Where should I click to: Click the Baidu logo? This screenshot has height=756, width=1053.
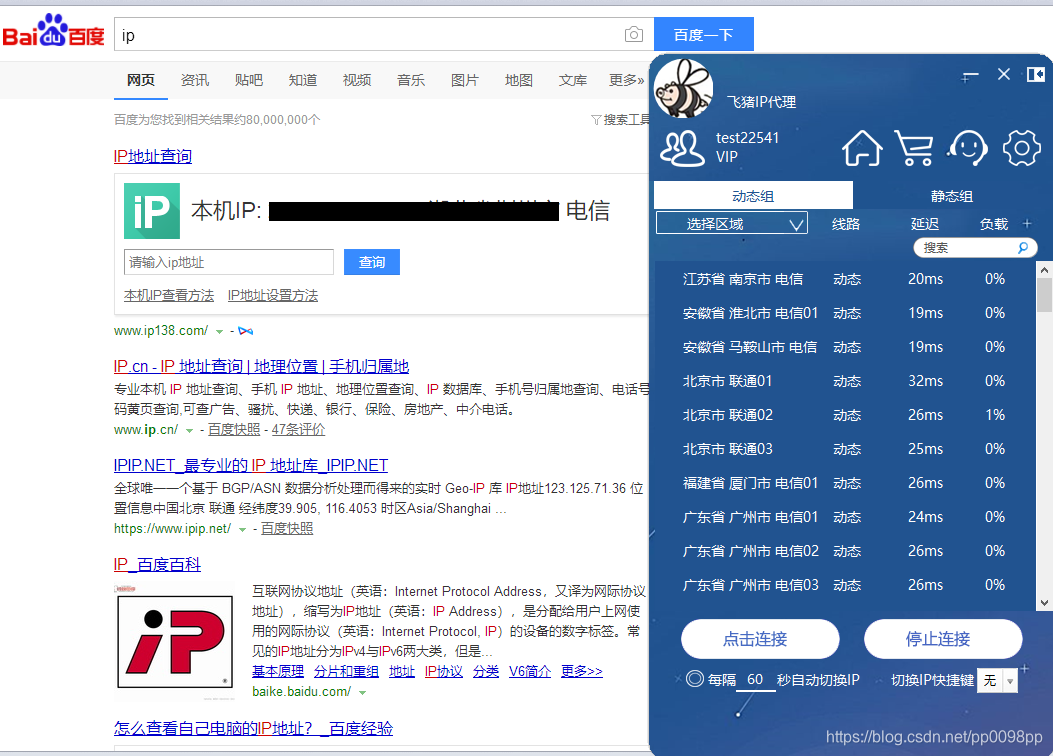click(54, 32)
